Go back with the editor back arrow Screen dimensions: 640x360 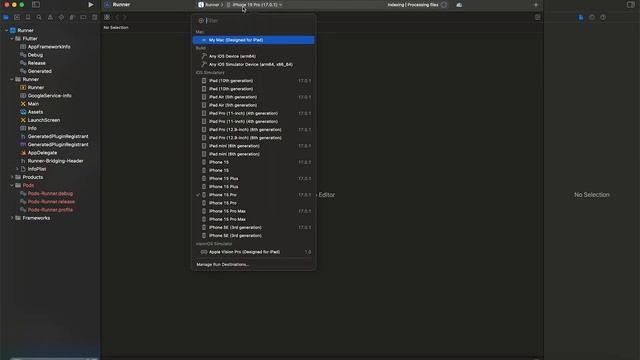[117, 18]
